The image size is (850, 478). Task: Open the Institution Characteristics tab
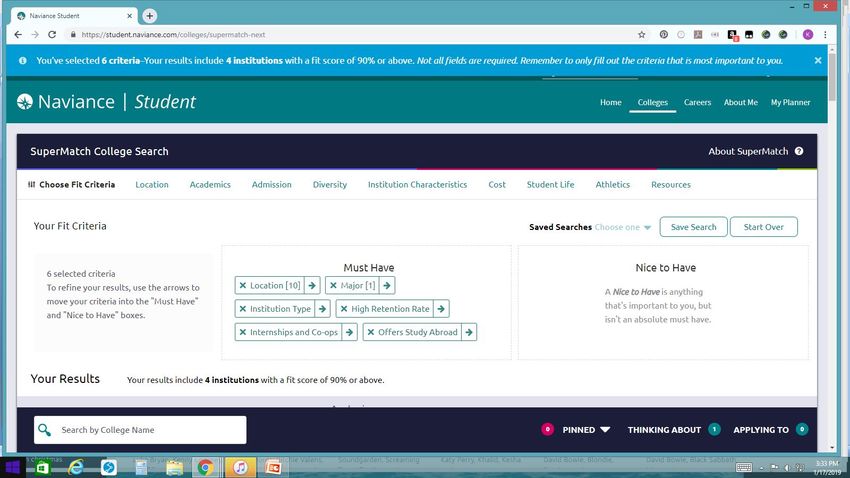click(417, 184)
